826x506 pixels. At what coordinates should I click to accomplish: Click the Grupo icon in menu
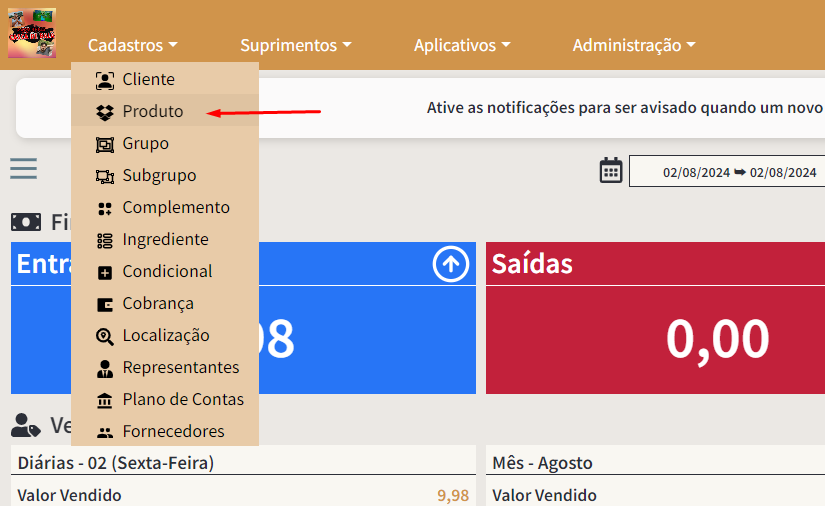pos(105,144)
